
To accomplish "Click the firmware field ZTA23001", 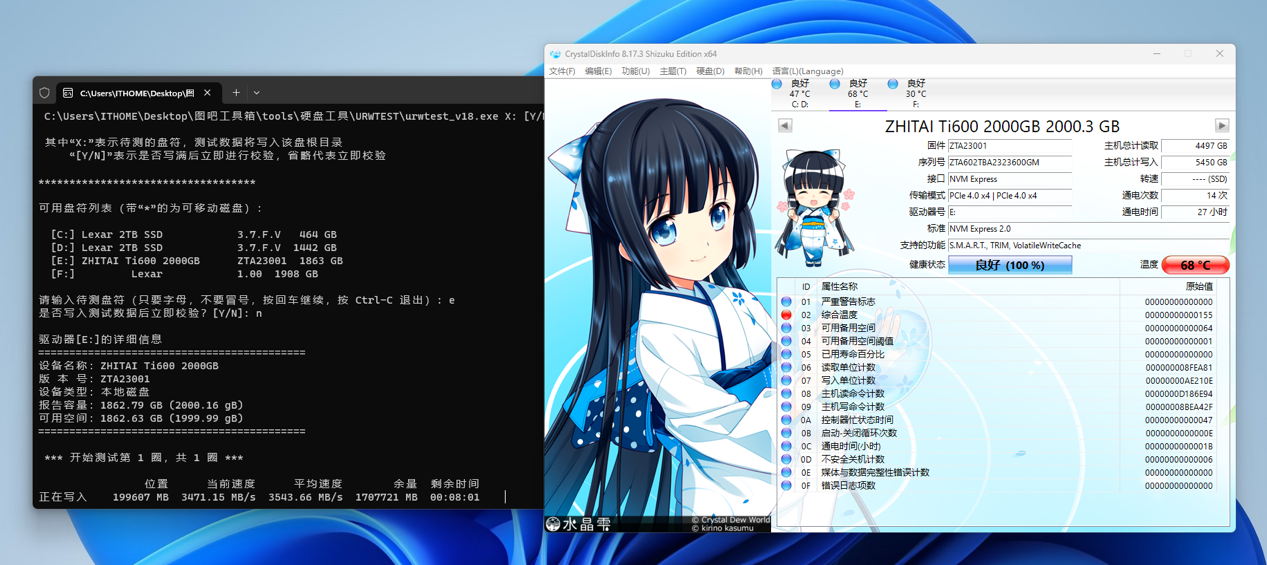I will [1008, 146].
